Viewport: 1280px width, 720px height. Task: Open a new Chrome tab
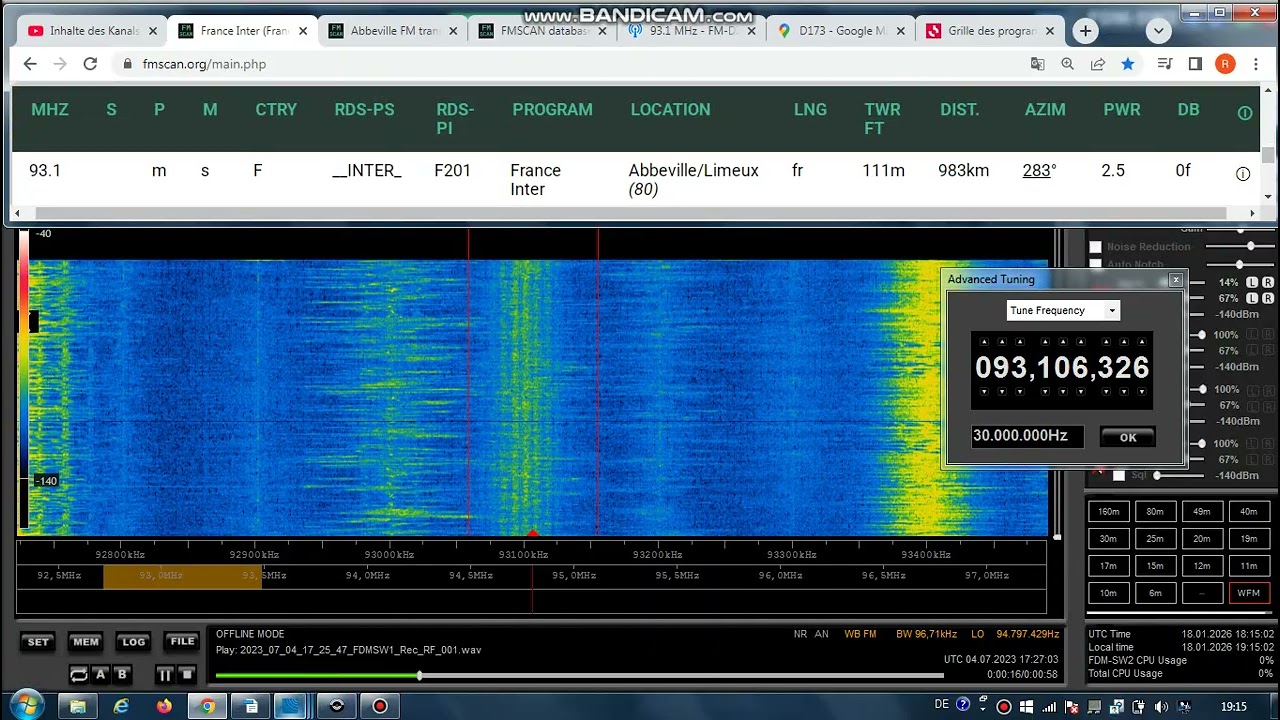[x=1085, y=31]
